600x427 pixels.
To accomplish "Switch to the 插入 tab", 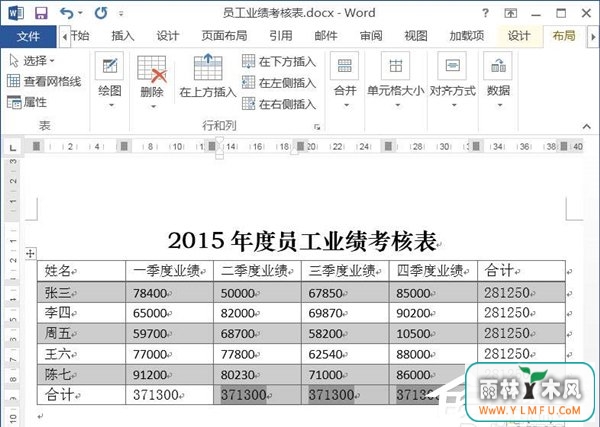I will pyautogui.click(x=122, y=36).
